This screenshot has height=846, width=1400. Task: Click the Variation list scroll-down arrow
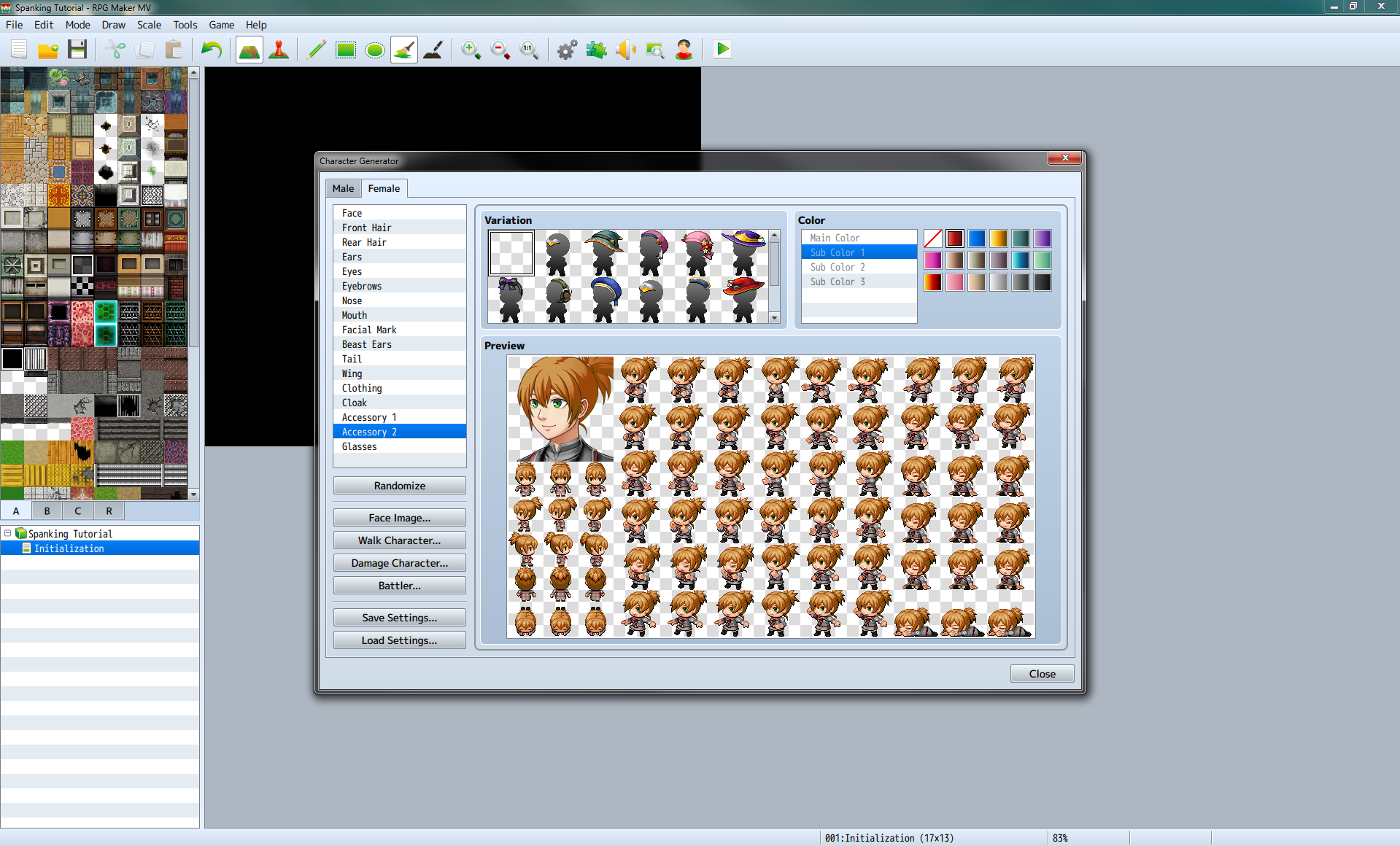(x=775, y=318)
